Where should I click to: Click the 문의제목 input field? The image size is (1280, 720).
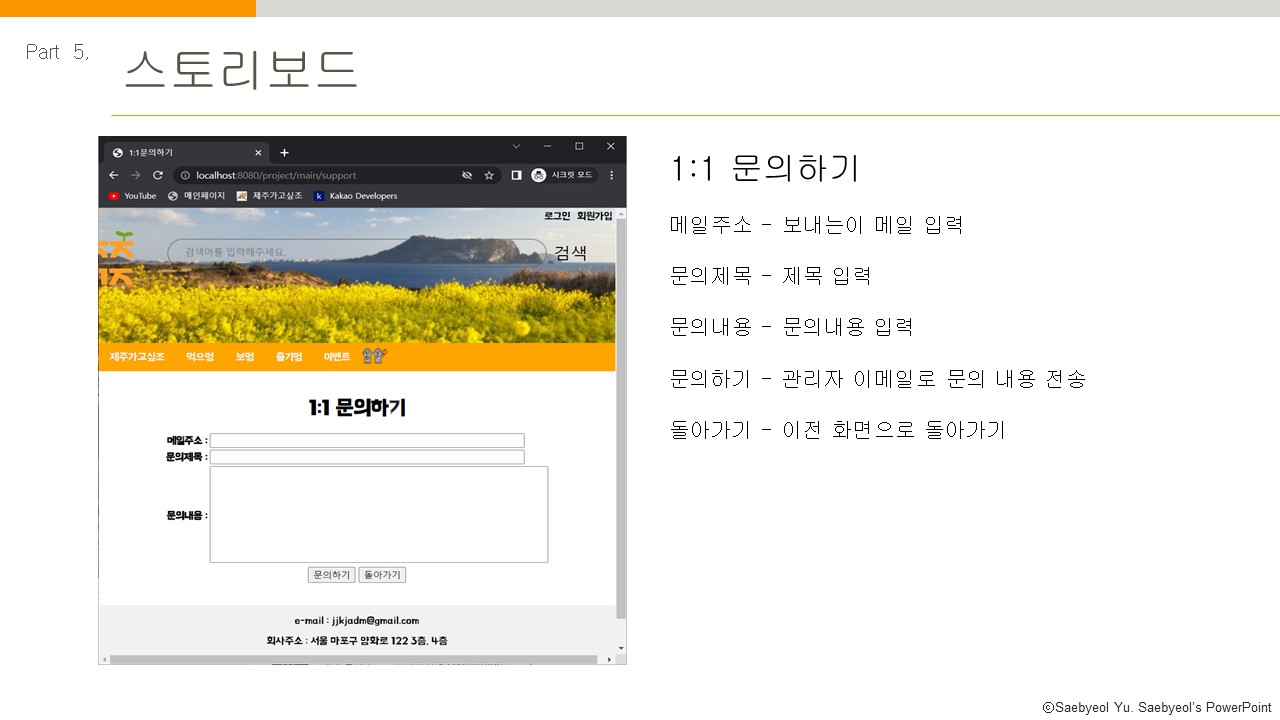point(367,457)
